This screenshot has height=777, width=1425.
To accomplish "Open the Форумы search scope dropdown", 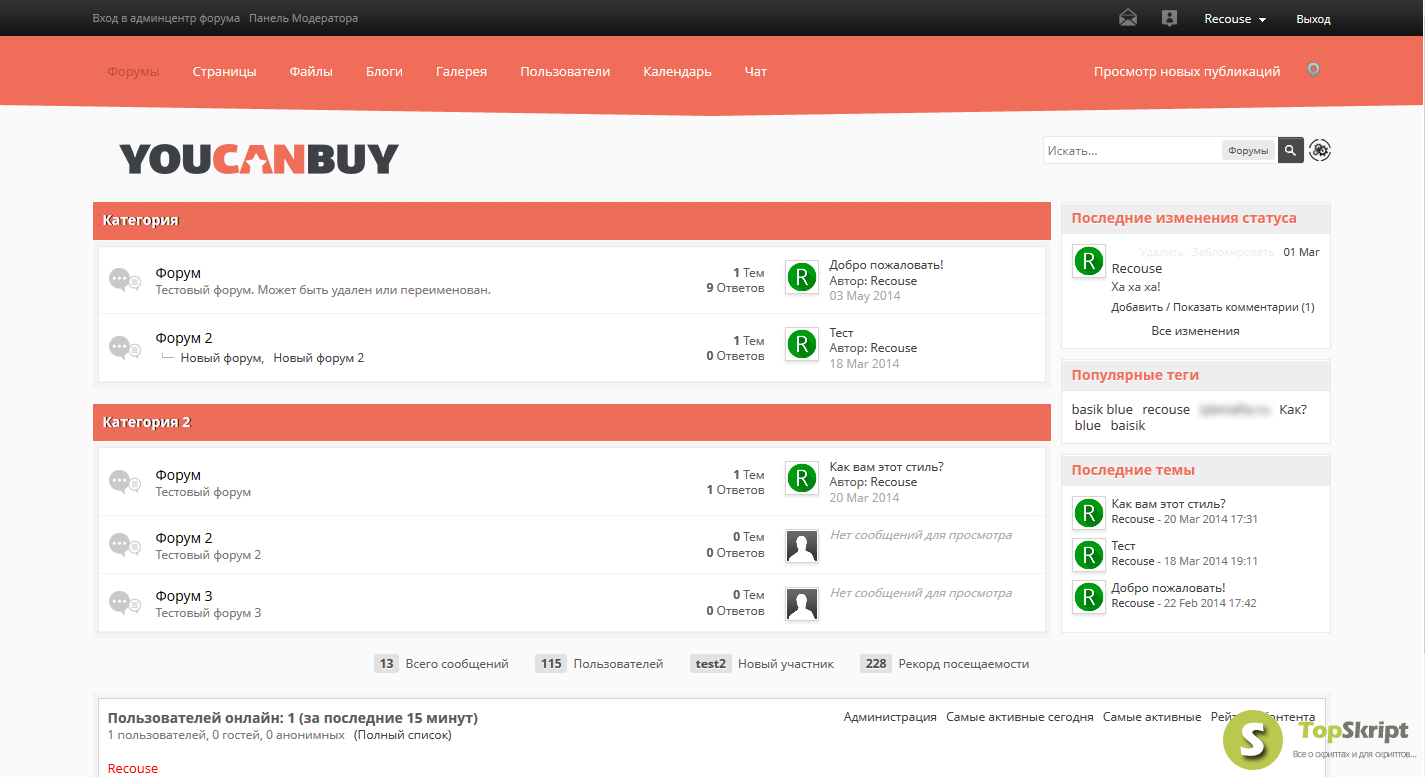I will click(1248, 150).
